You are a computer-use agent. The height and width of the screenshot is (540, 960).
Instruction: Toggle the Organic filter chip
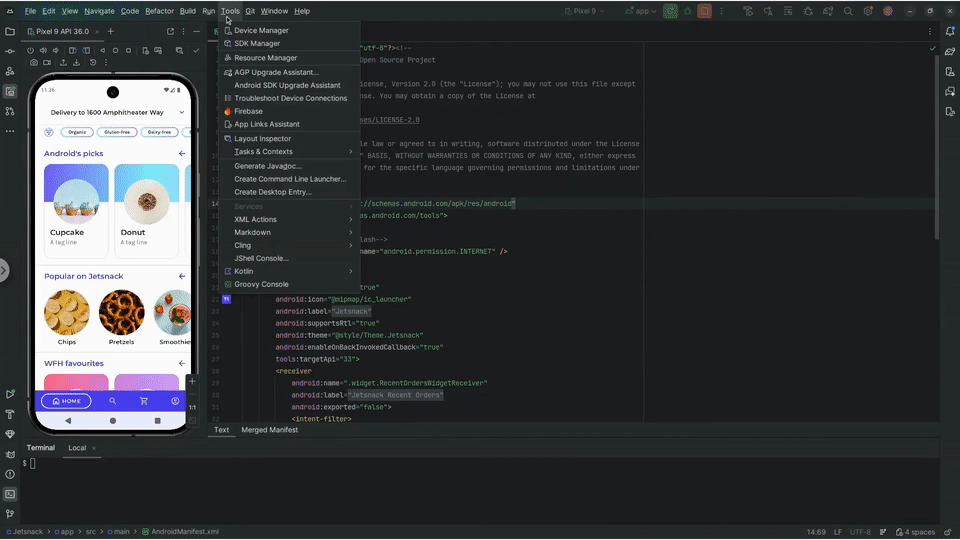[77, 132]
